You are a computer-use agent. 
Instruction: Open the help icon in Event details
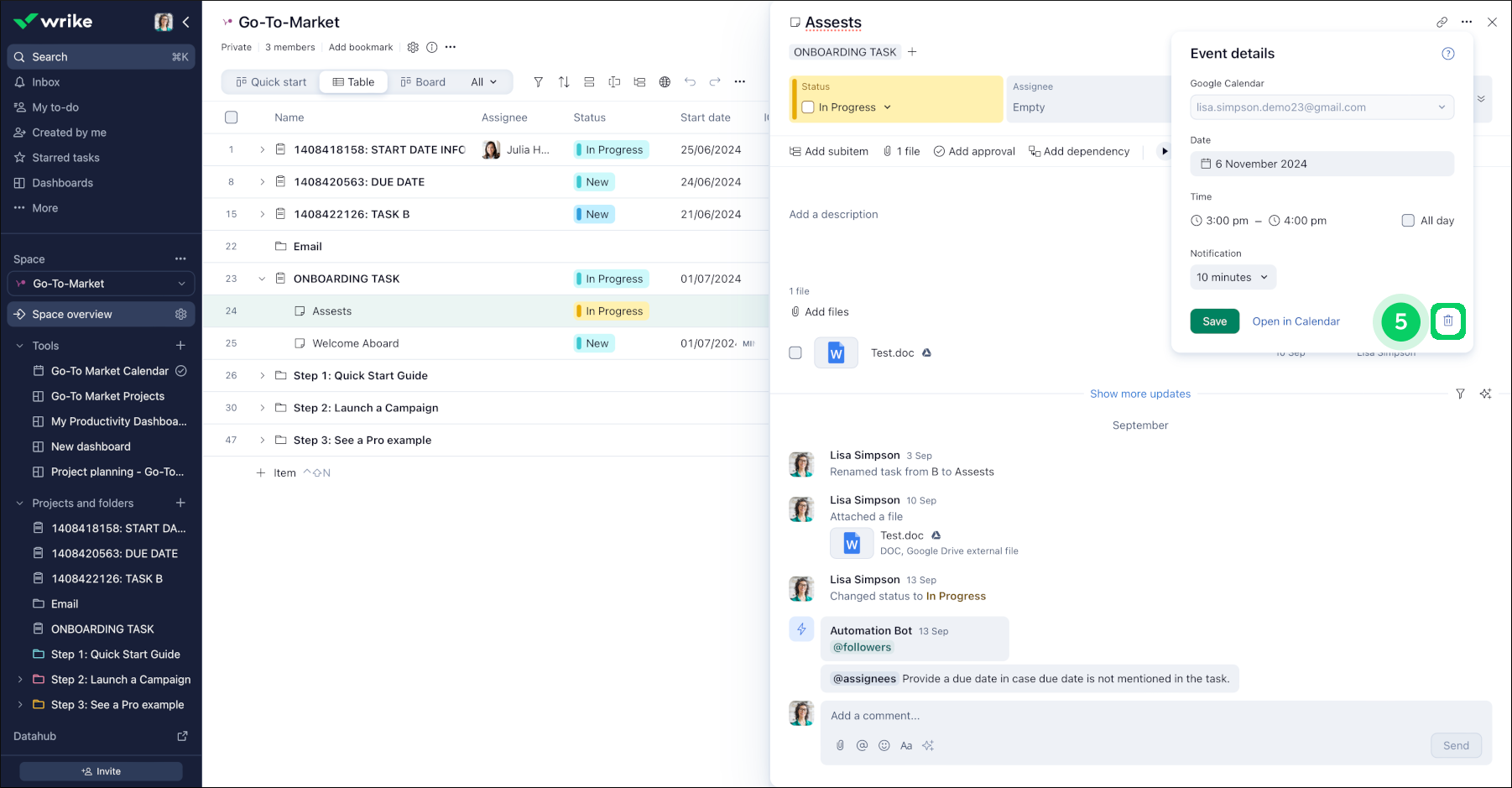tap(1447, 54)
